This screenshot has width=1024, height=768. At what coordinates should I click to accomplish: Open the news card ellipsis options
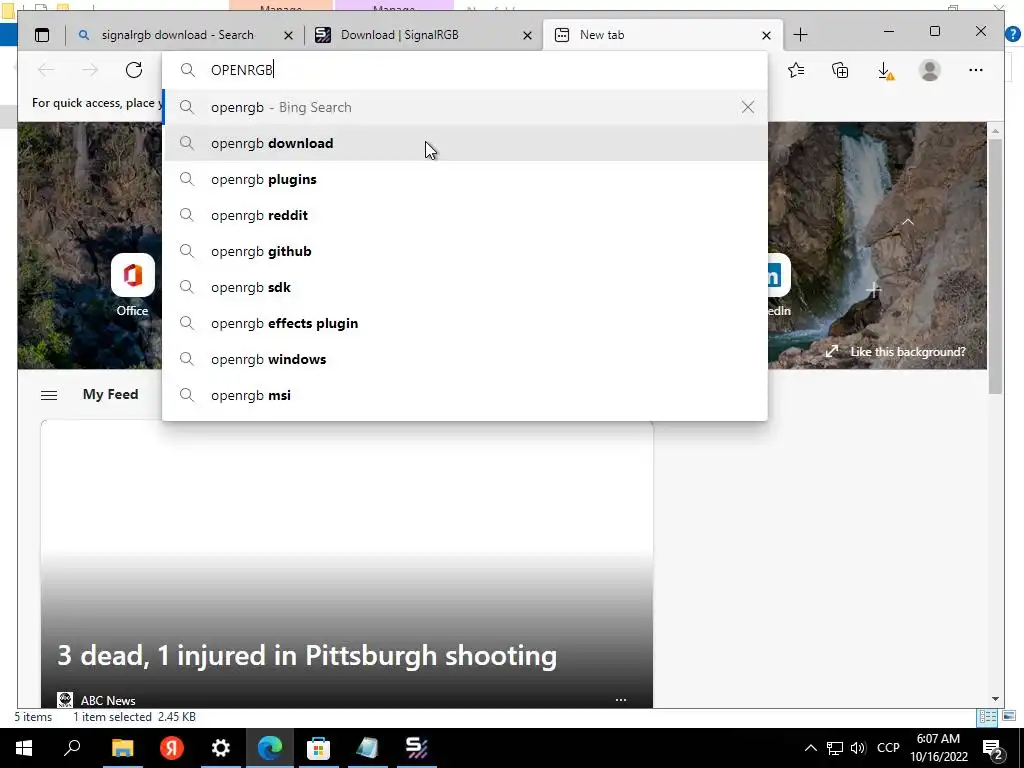620,699
